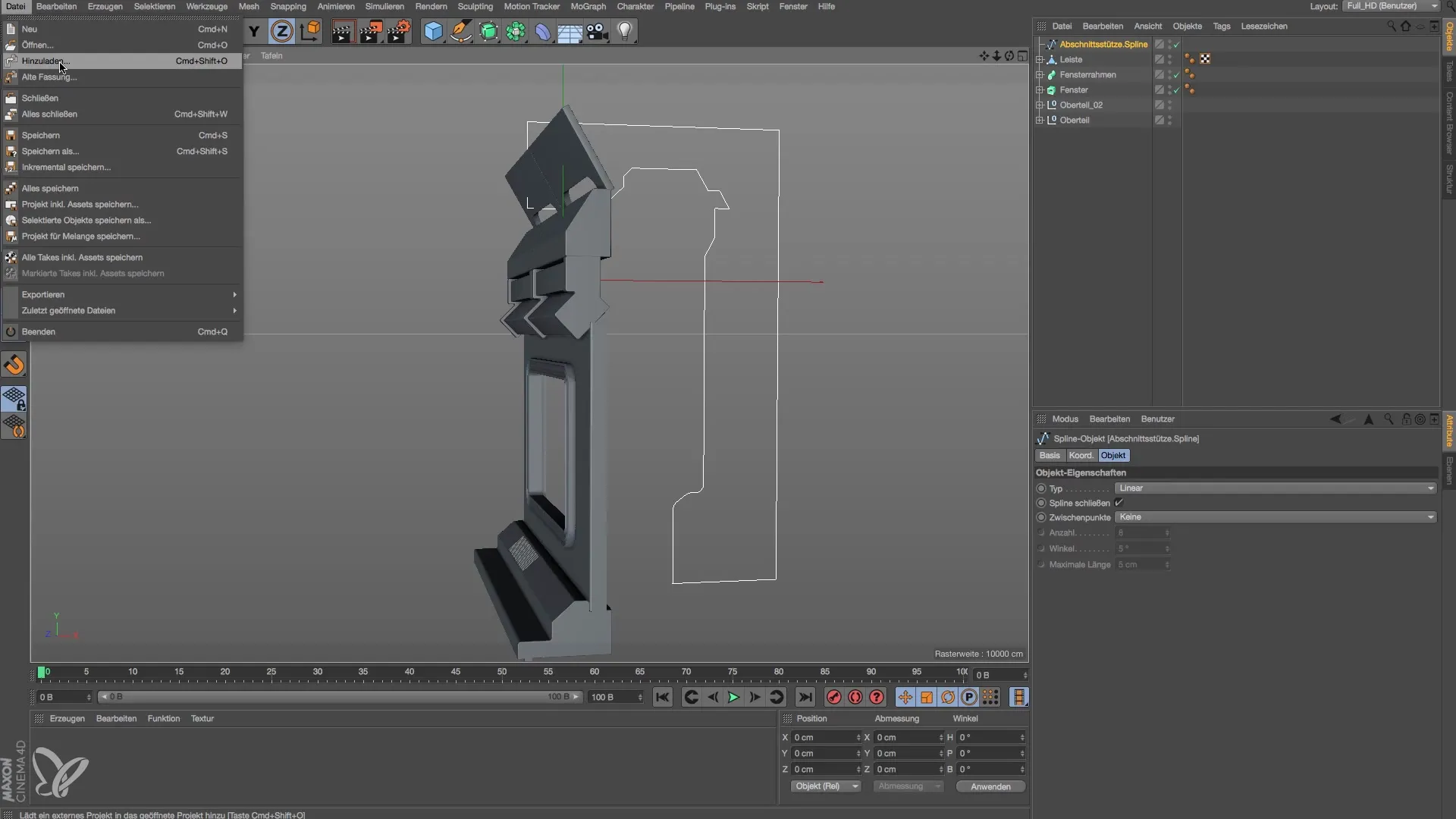Switch to the Koord. tab
This screenshot has width=1456, height=819.
tap(1081, 455)
